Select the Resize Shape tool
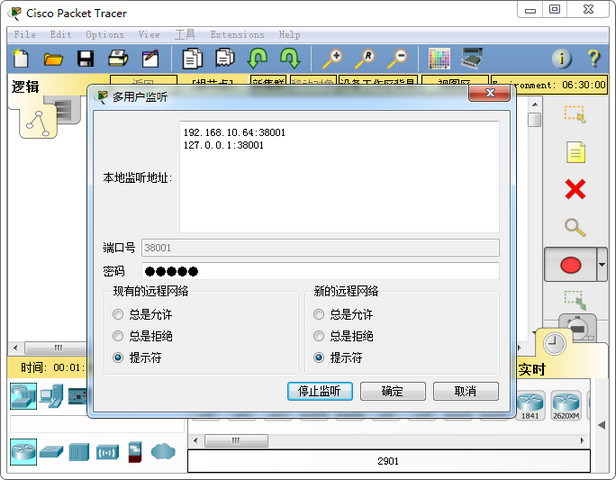 point(576,300)
